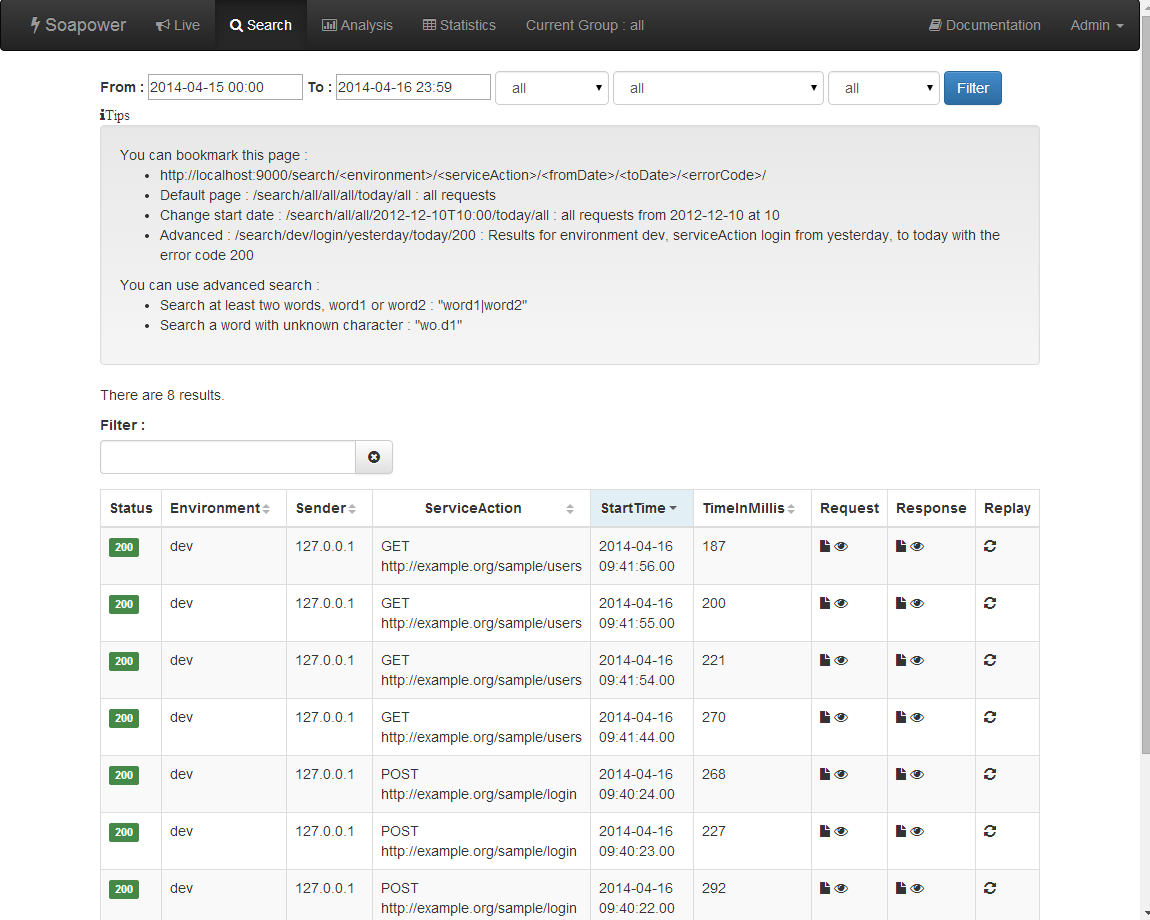Sort table by ServiceAction column
The width and height of the screenshot is (1150, 920).
pyautogui.click(x=481, y=508)
